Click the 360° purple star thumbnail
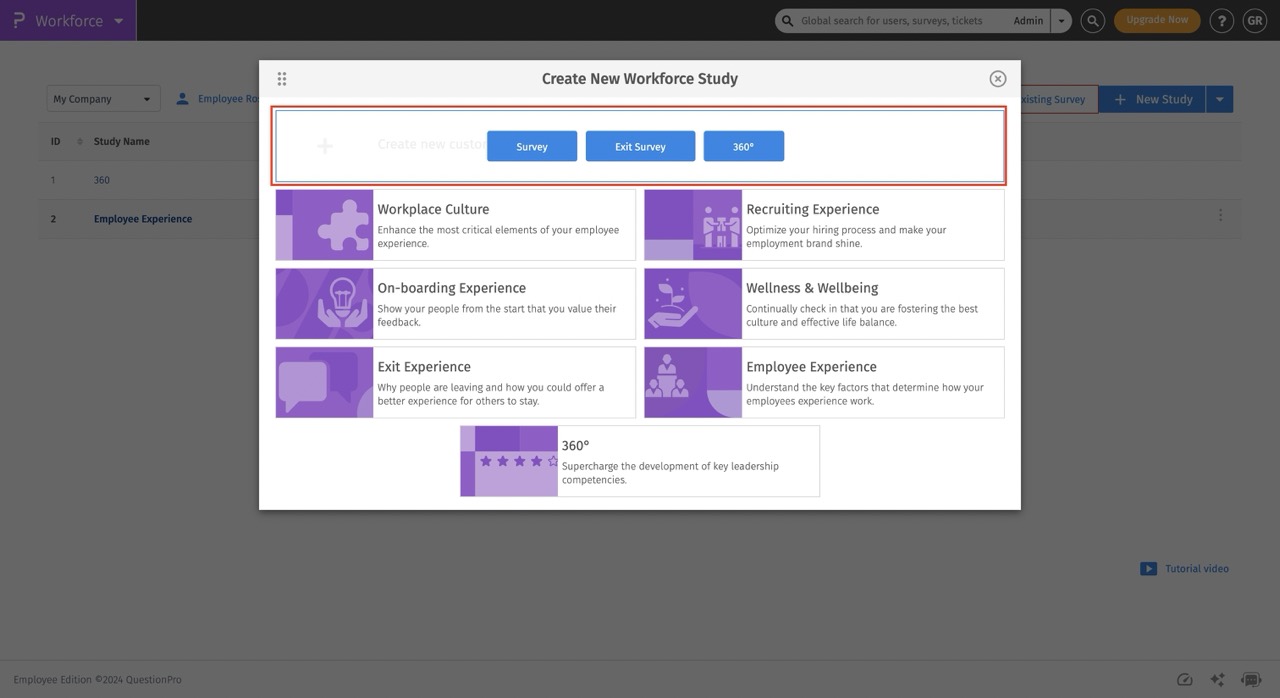Screen dimensions: 1280x698 tap(509, 461)
